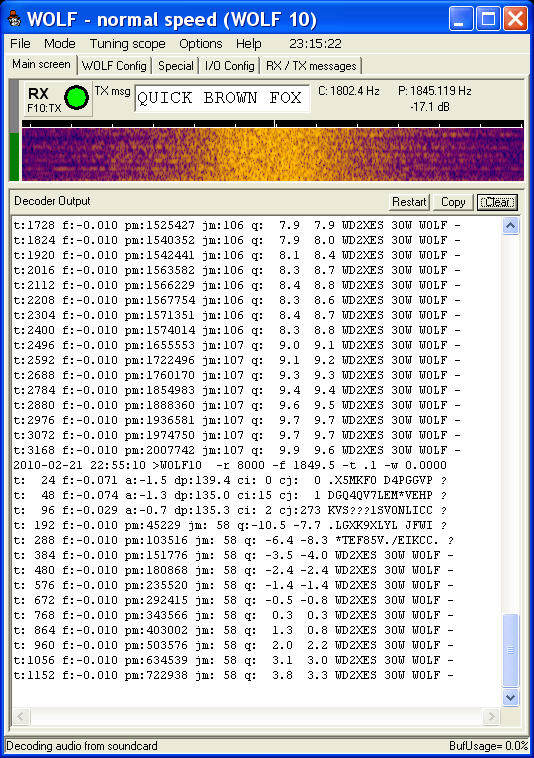Toggle the green RX/TX indicator light
534x758 pixels.
pyautogui.click(x=76, y=98)
